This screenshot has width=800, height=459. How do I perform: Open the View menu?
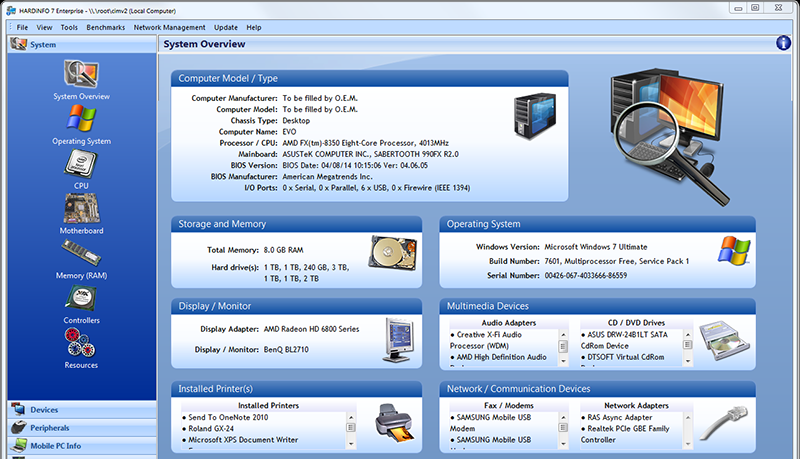tap(44, 28)
